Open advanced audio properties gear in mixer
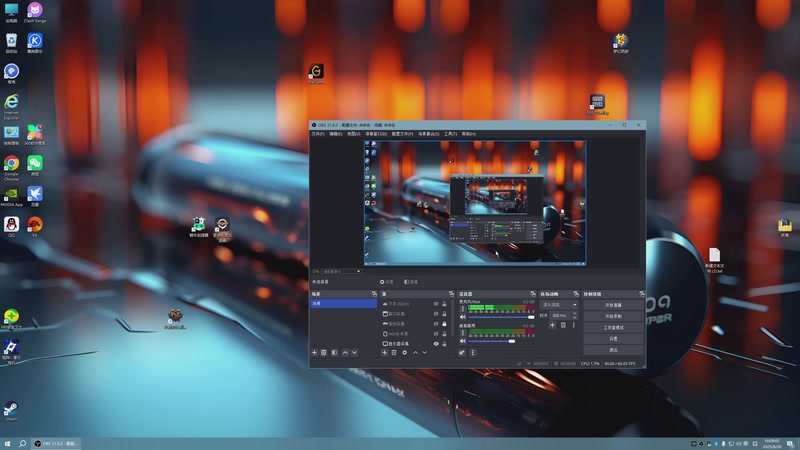 462,353
